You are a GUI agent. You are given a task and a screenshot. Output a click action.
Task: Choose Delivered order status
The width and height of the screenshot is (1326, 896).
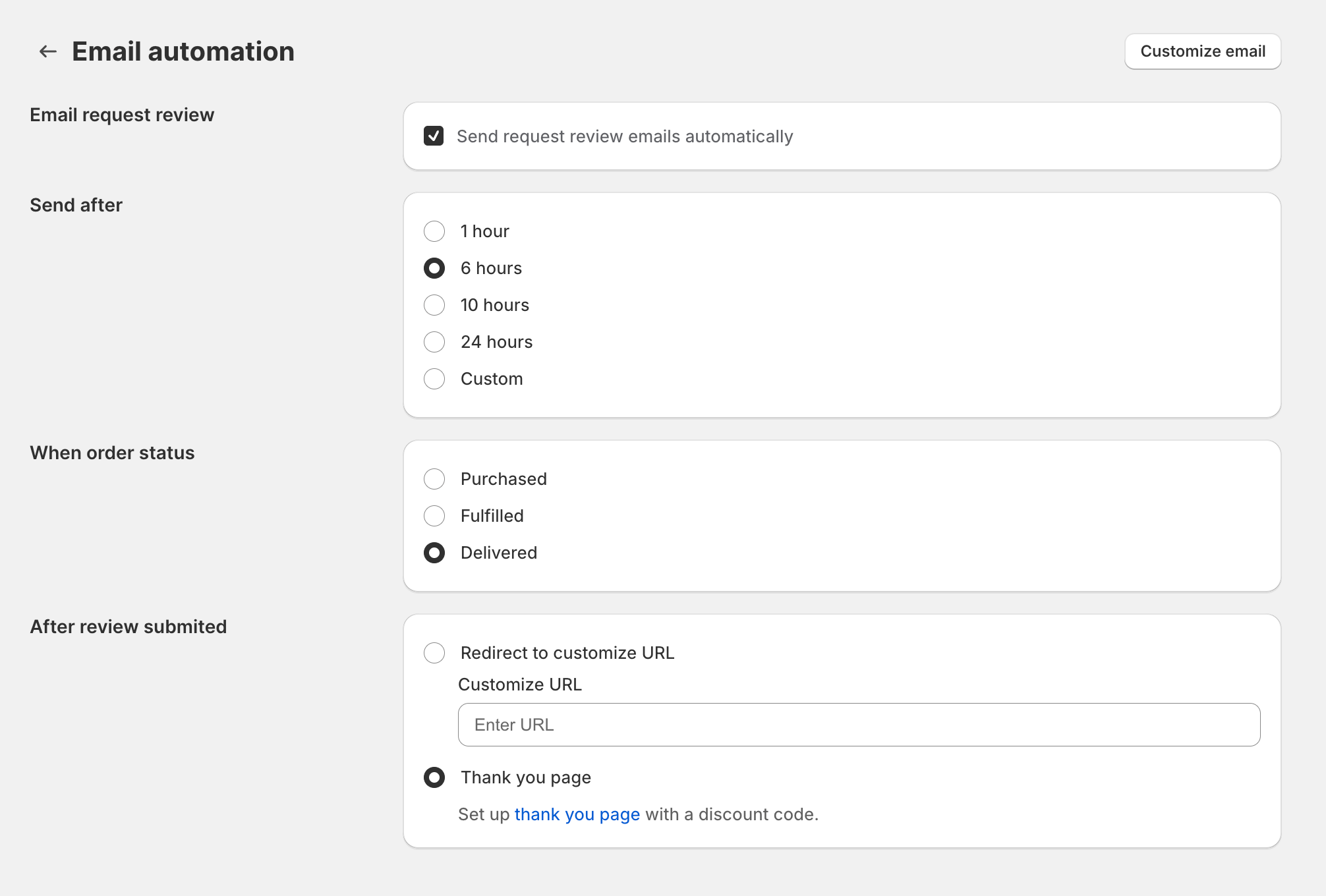click(x=434, y=553)
